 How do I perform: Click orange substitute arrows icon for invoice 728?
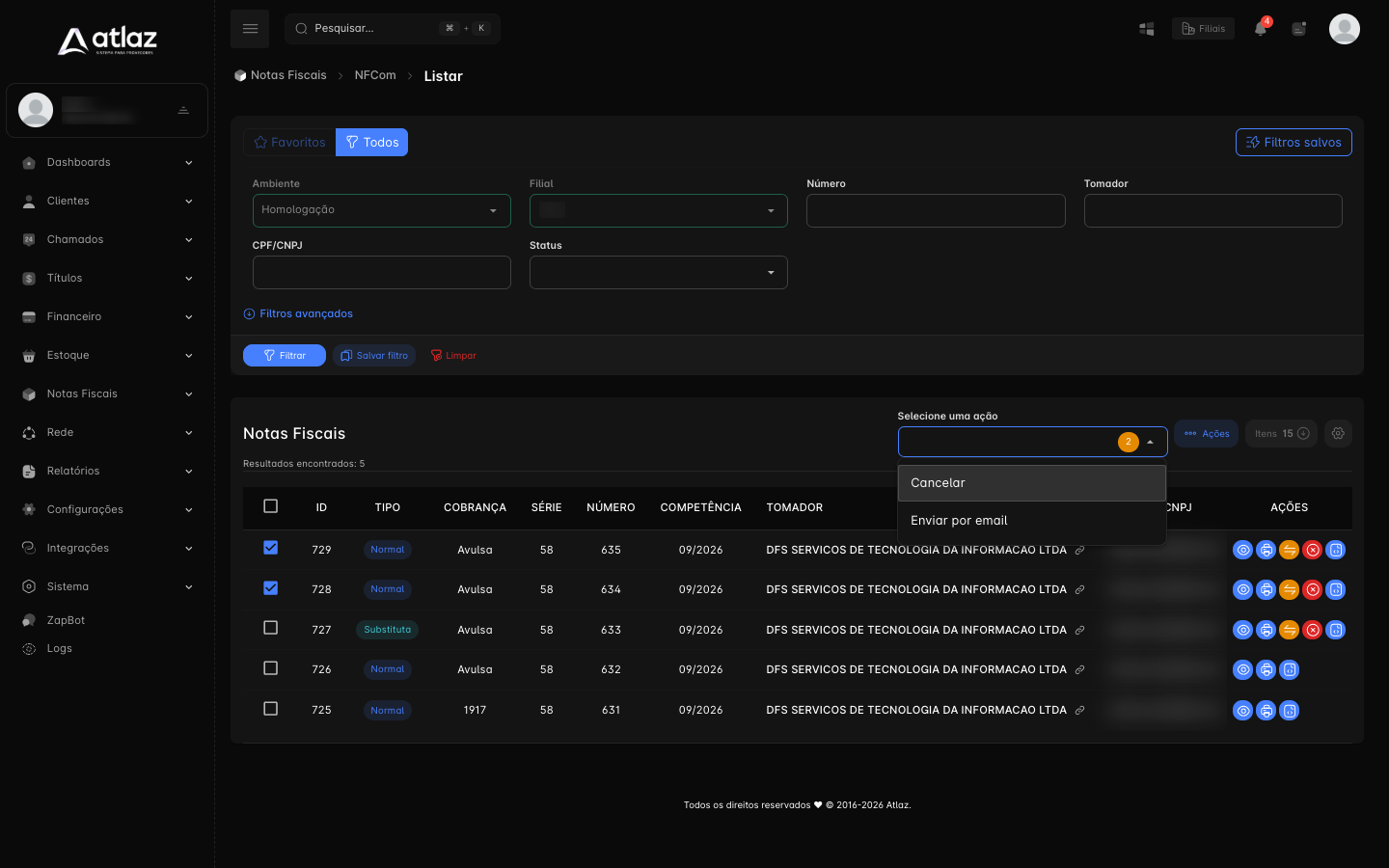click(1290, 589)
